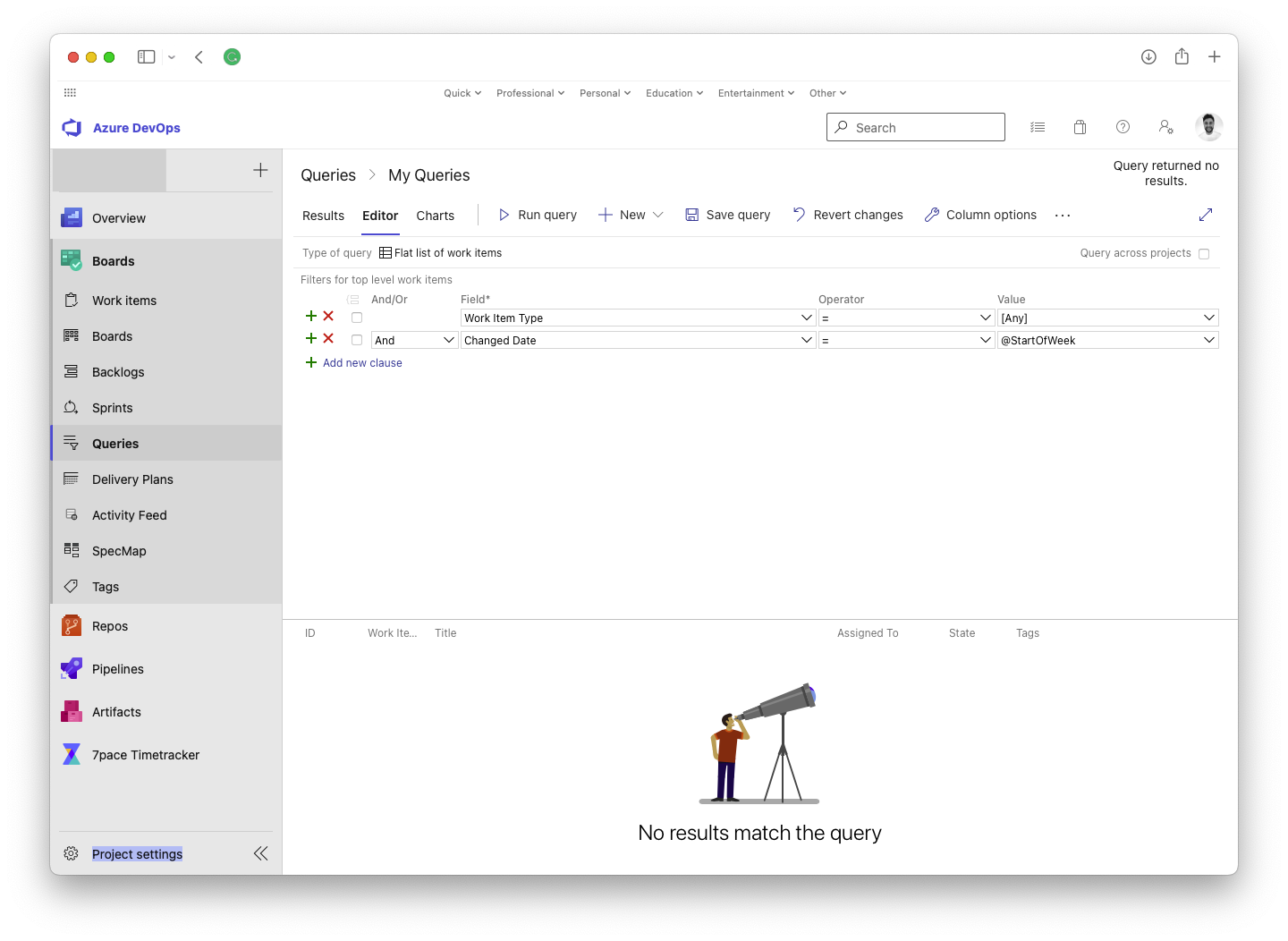This screenshot has width=1288, height=941.
Task: Click the Overview sidebar icon
Action: (72, 217)
